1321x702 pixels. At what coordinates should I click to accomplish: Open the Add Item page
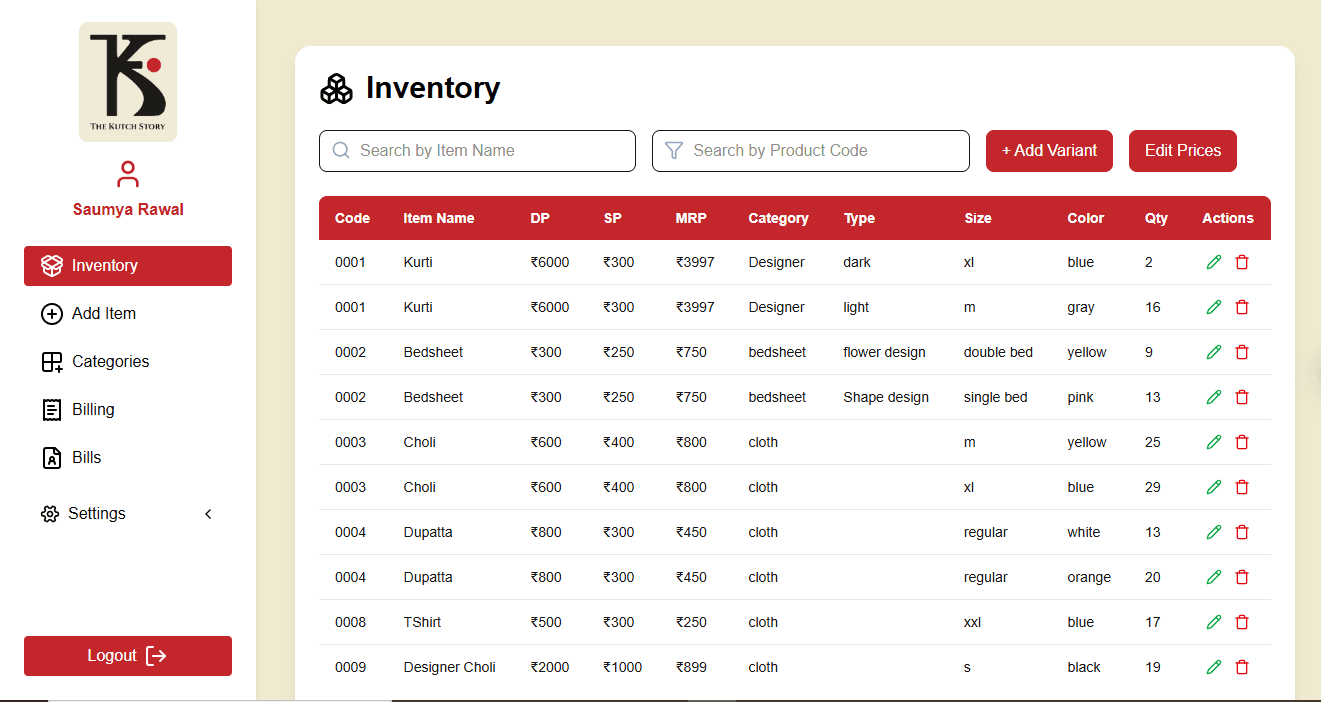128,314
